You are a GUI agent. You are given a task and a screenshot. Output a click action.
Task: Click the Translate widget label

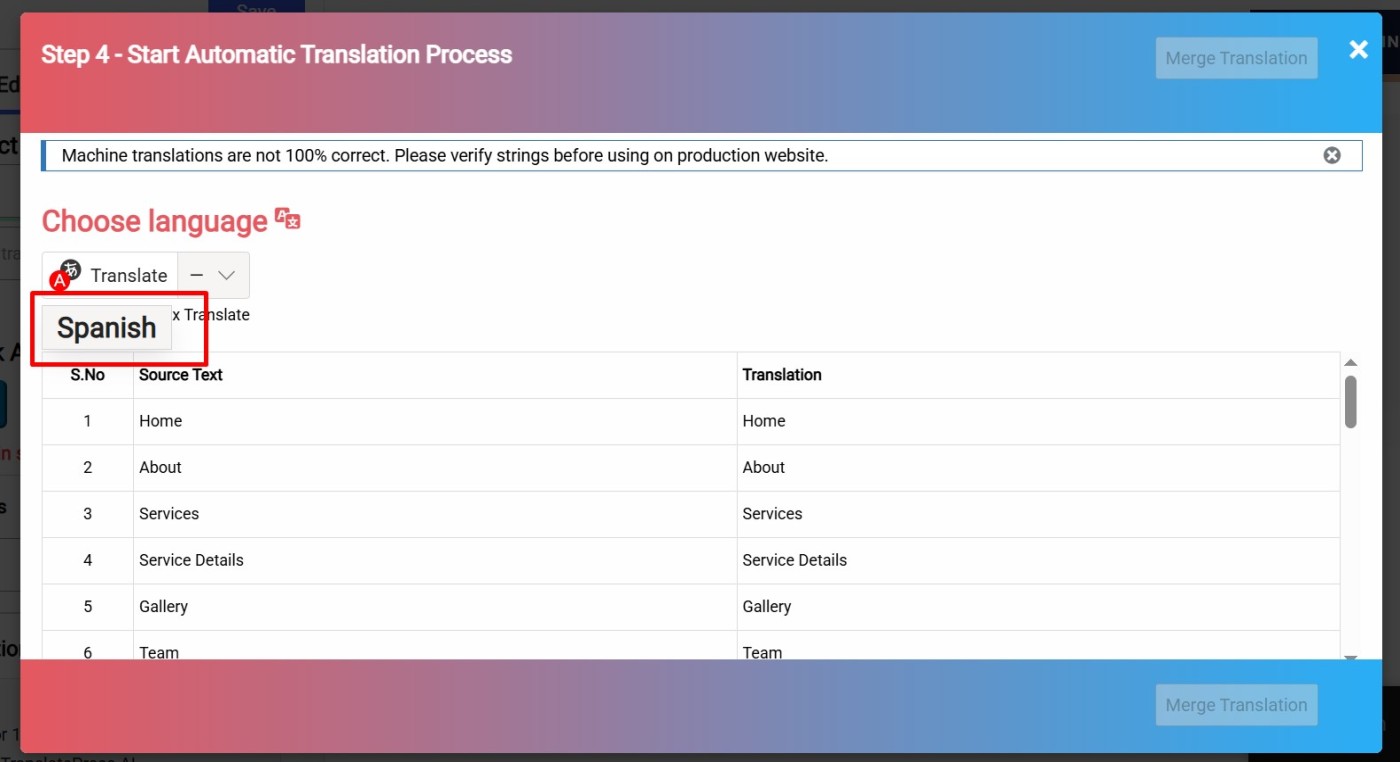coord(128,275)
